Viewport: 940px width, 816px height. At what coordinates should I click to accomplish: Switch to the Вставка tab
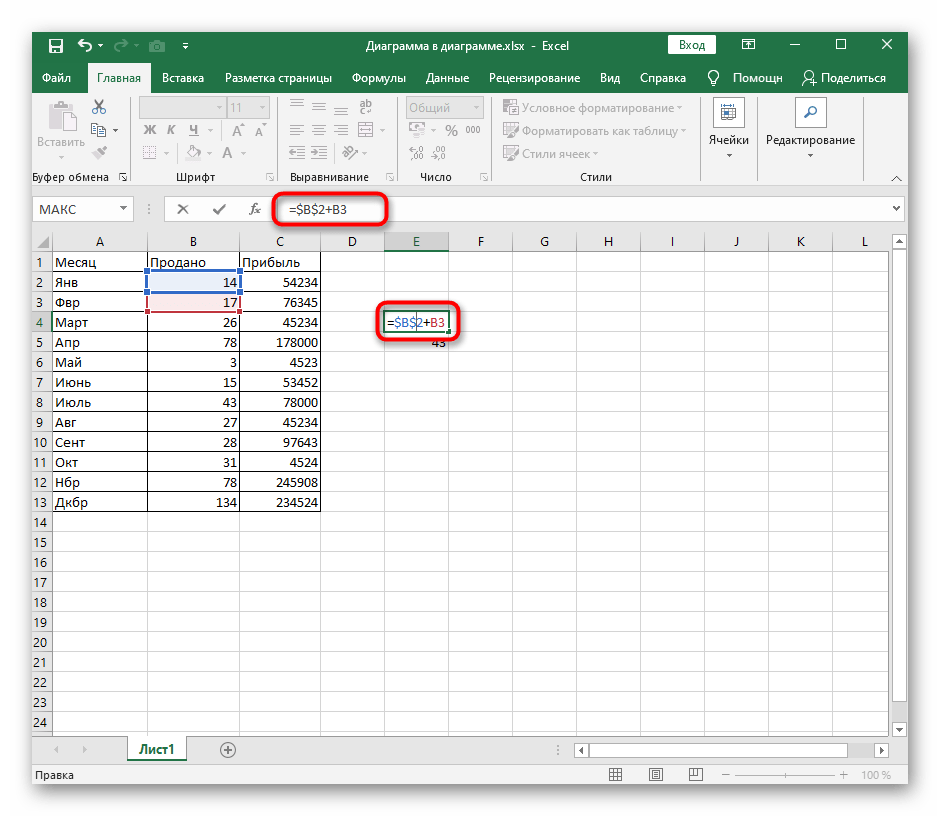183,78
